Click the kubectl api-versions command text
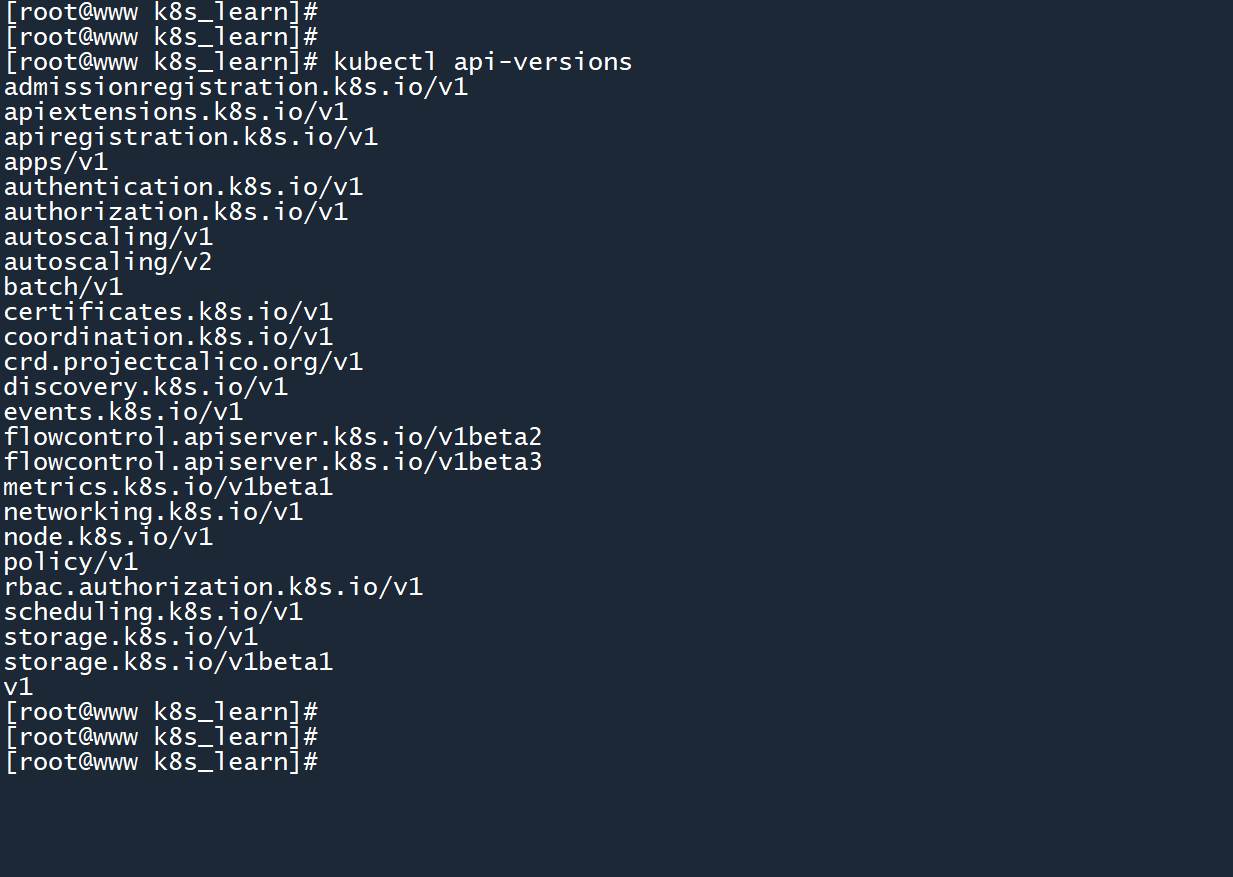This screenshot has width=1233, height=877. coord(483,62)
